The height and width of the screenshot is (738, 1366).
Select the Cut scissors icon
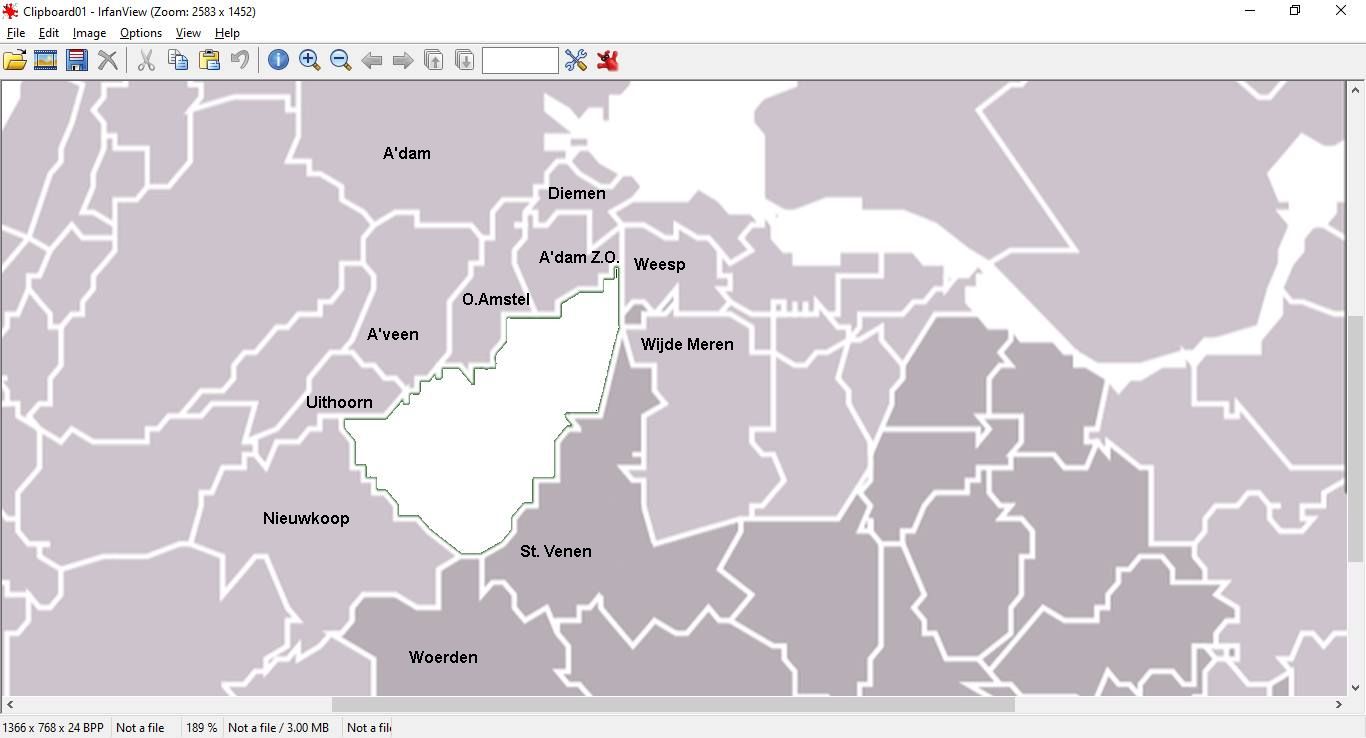coord(146,60)
